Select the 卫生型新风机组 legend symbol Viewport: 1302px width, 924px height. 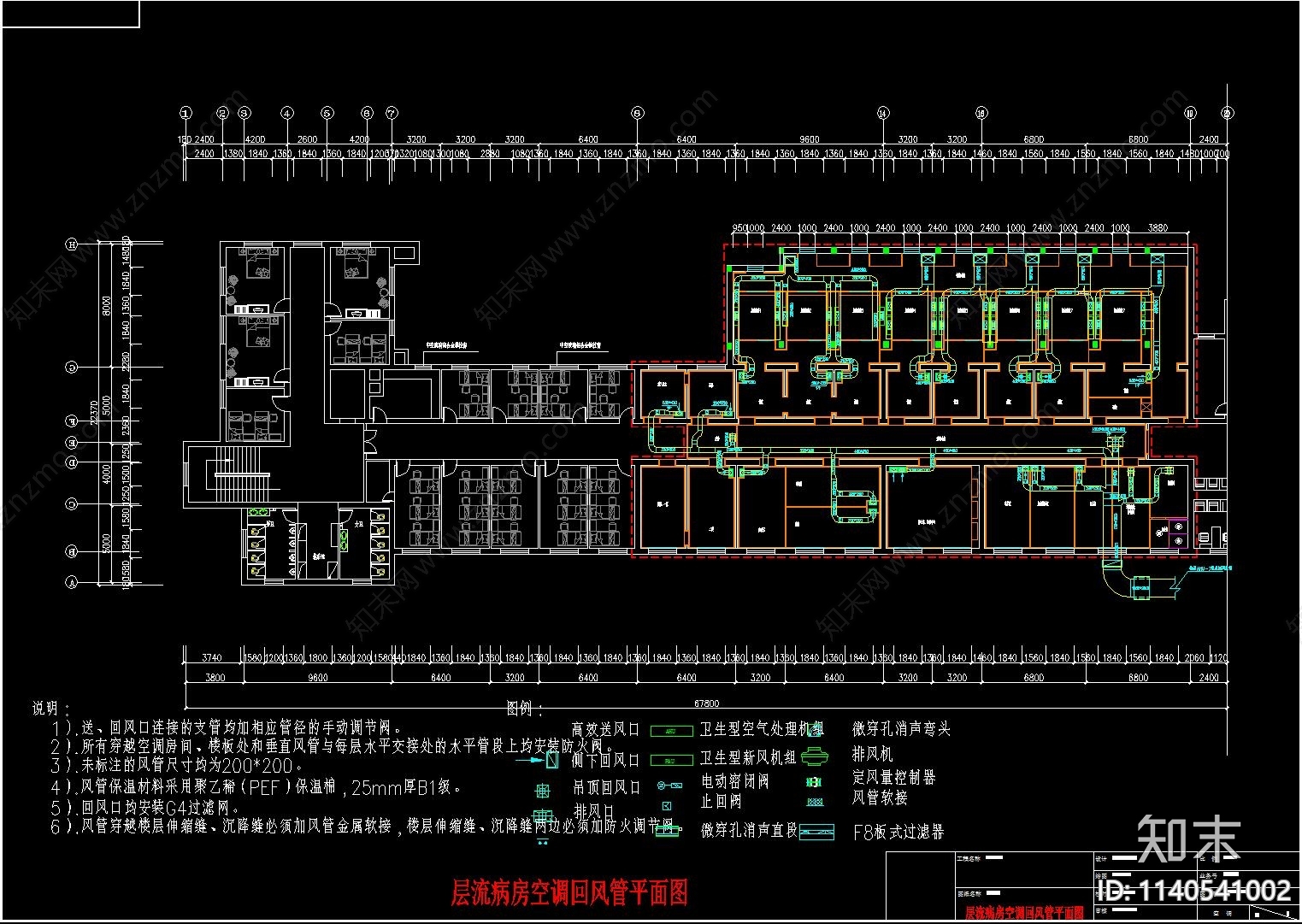pyautogui.click(x=672, y=760)
